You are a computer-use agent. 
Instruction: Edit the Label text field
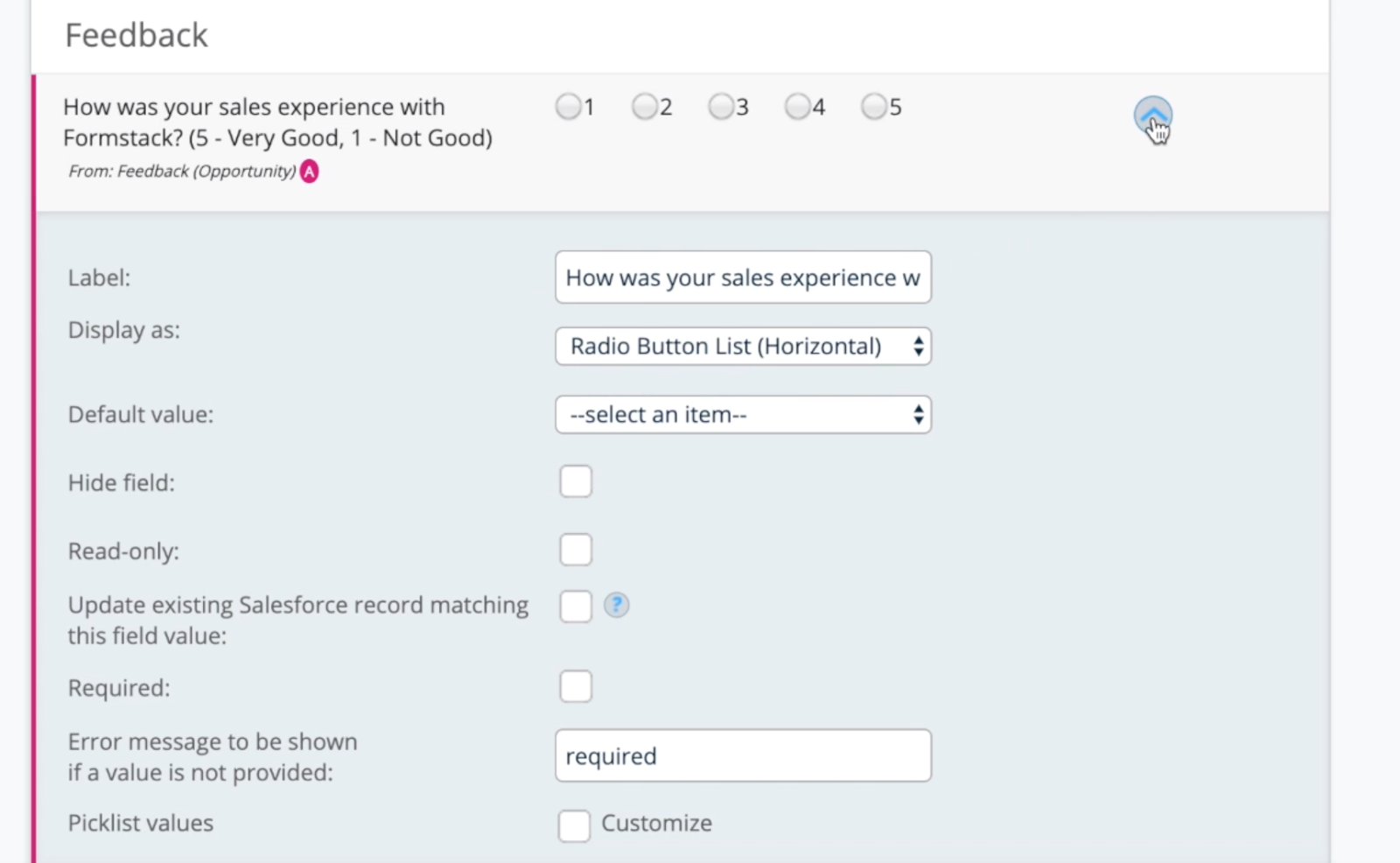(743, 277)
